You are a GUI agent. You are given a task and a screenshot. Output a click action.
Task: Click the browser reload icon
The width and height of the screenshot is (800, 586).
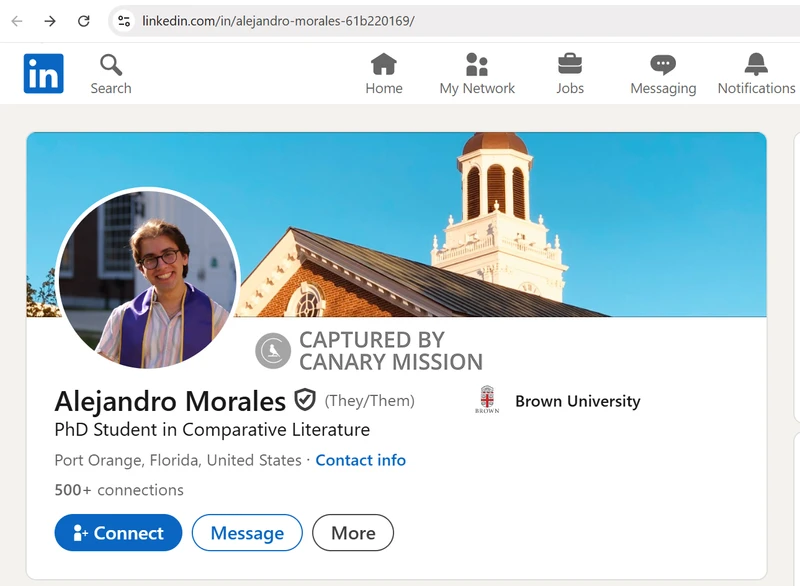[x=84, y=21]
